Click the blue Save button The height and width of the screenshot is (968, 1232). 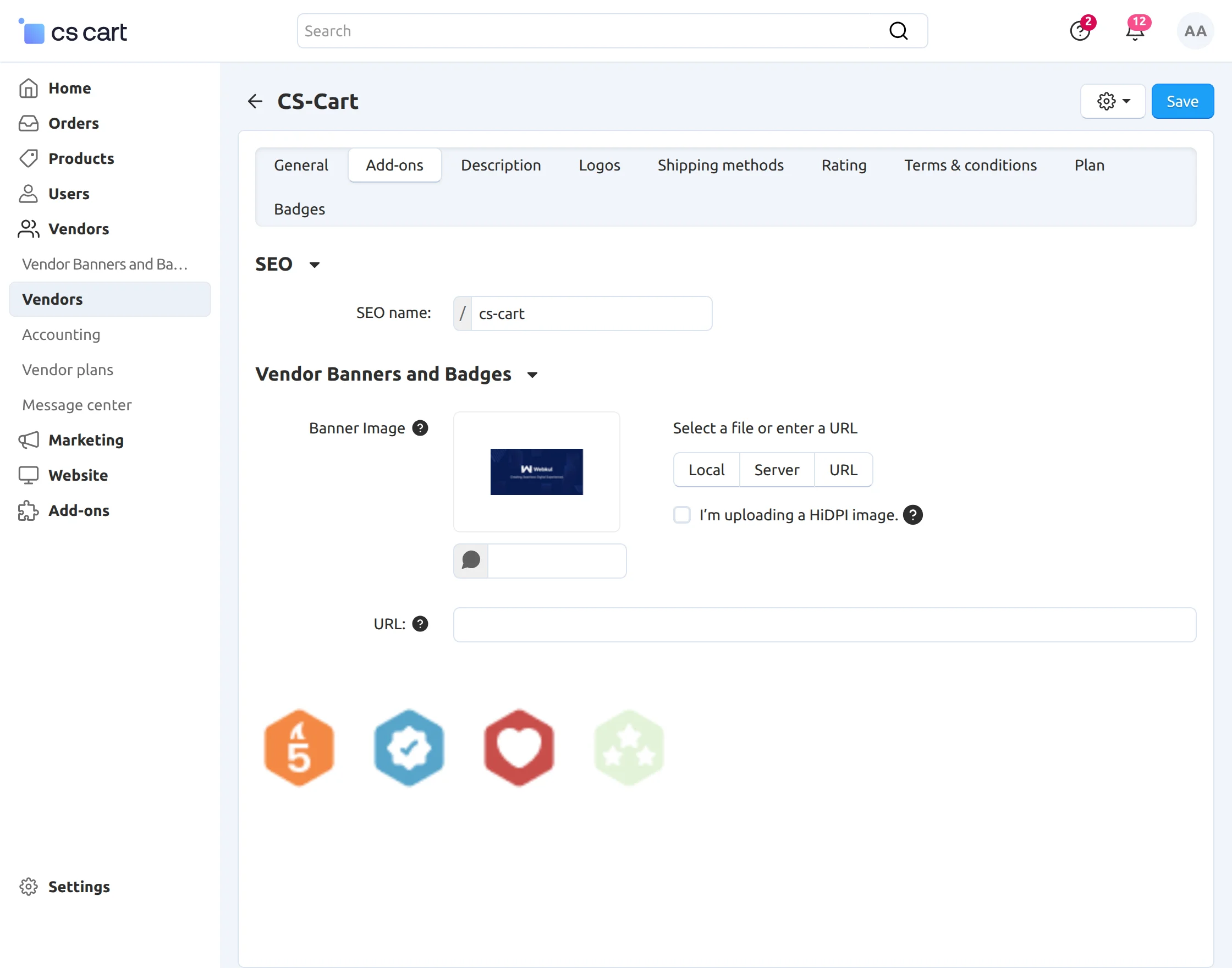point(1182,101)
